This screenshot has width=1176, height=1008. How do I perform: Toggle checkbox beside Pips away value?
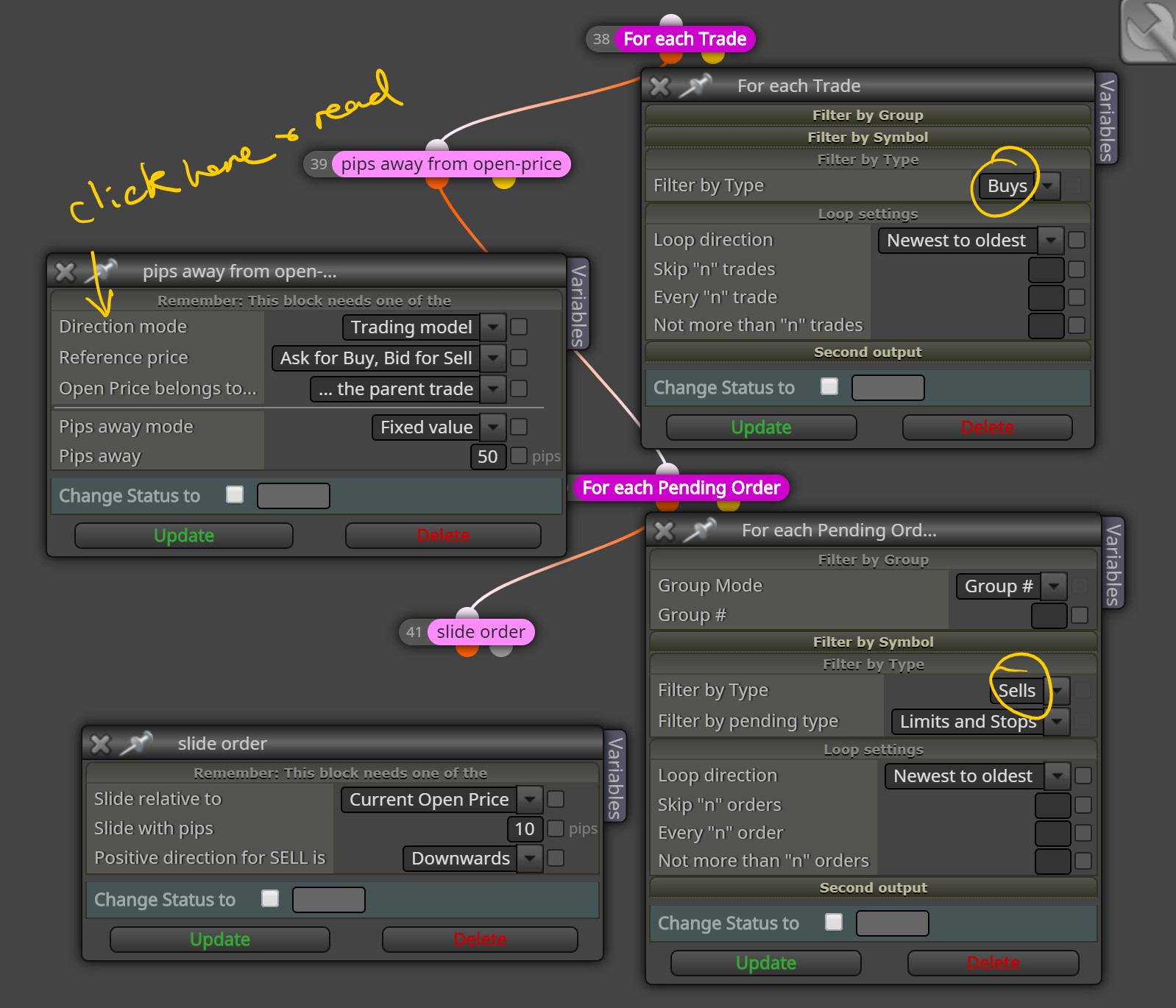[519, 455]
